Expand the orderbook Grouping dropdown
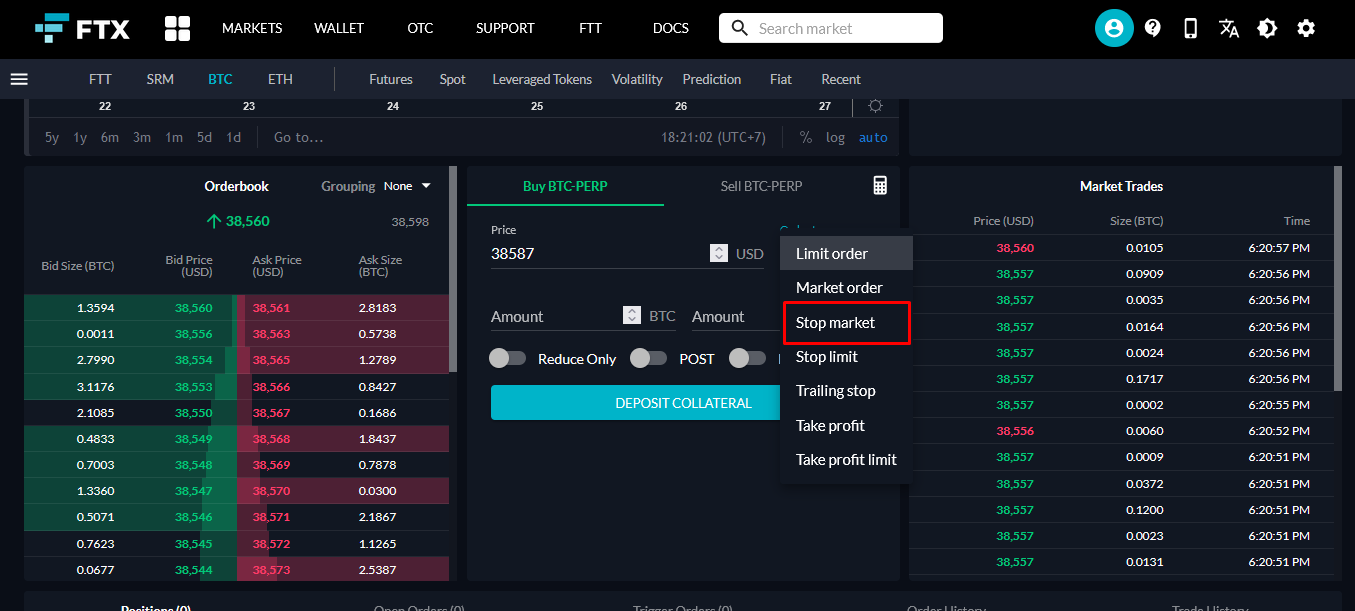The height and width of the screenshot is (611, 1355). [410, 186]
